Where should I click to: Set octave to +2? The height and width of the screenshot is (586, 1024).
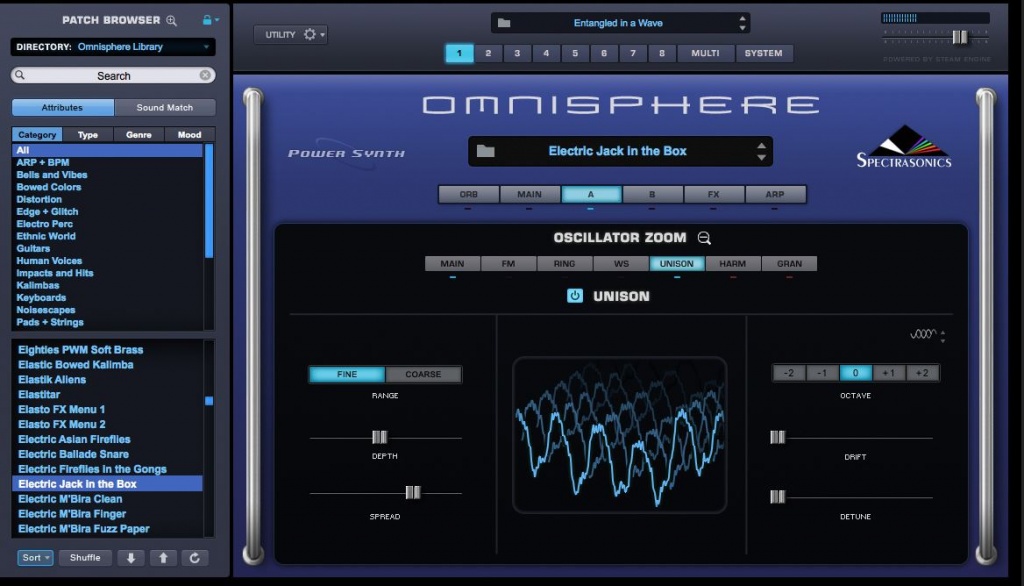pyautogui.click(x=922, y=373)
